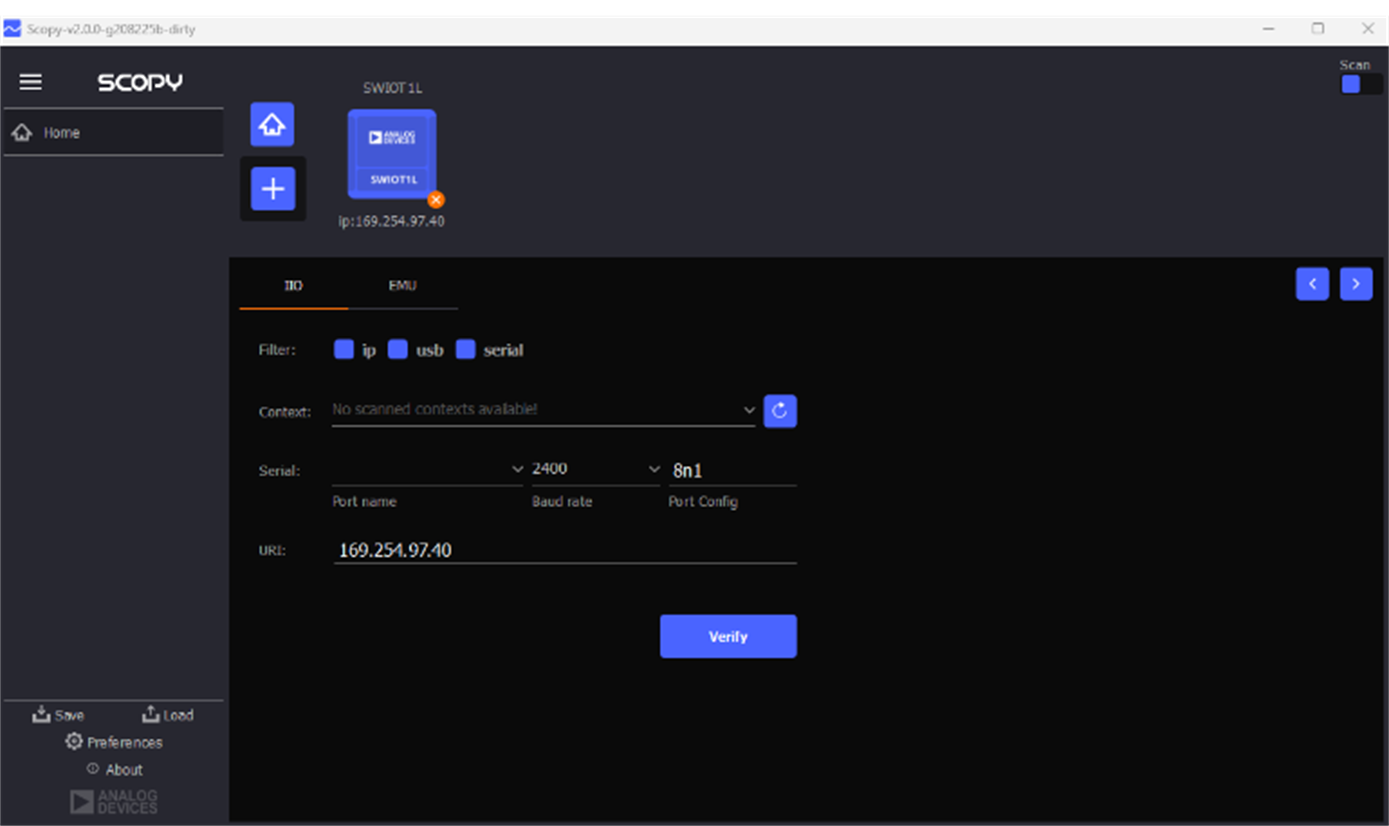This screenshot has height=826, width=1389.
Task: Open the hamburger menu icon
Action: click(31, 82)
